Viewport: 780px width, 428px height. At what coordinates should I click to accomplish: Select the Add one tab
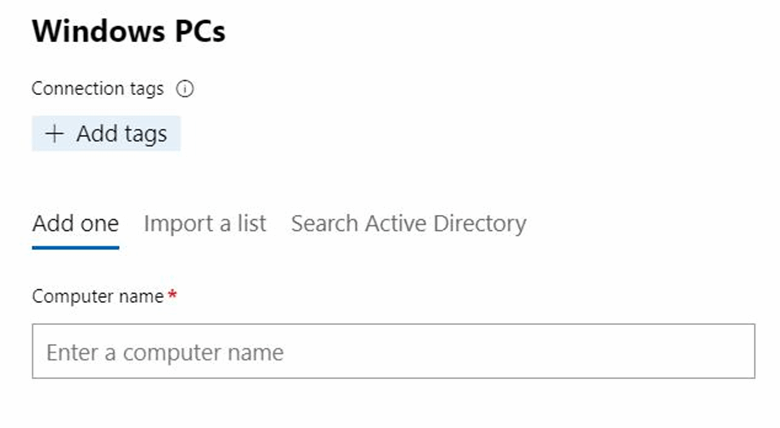coord(75,223)
